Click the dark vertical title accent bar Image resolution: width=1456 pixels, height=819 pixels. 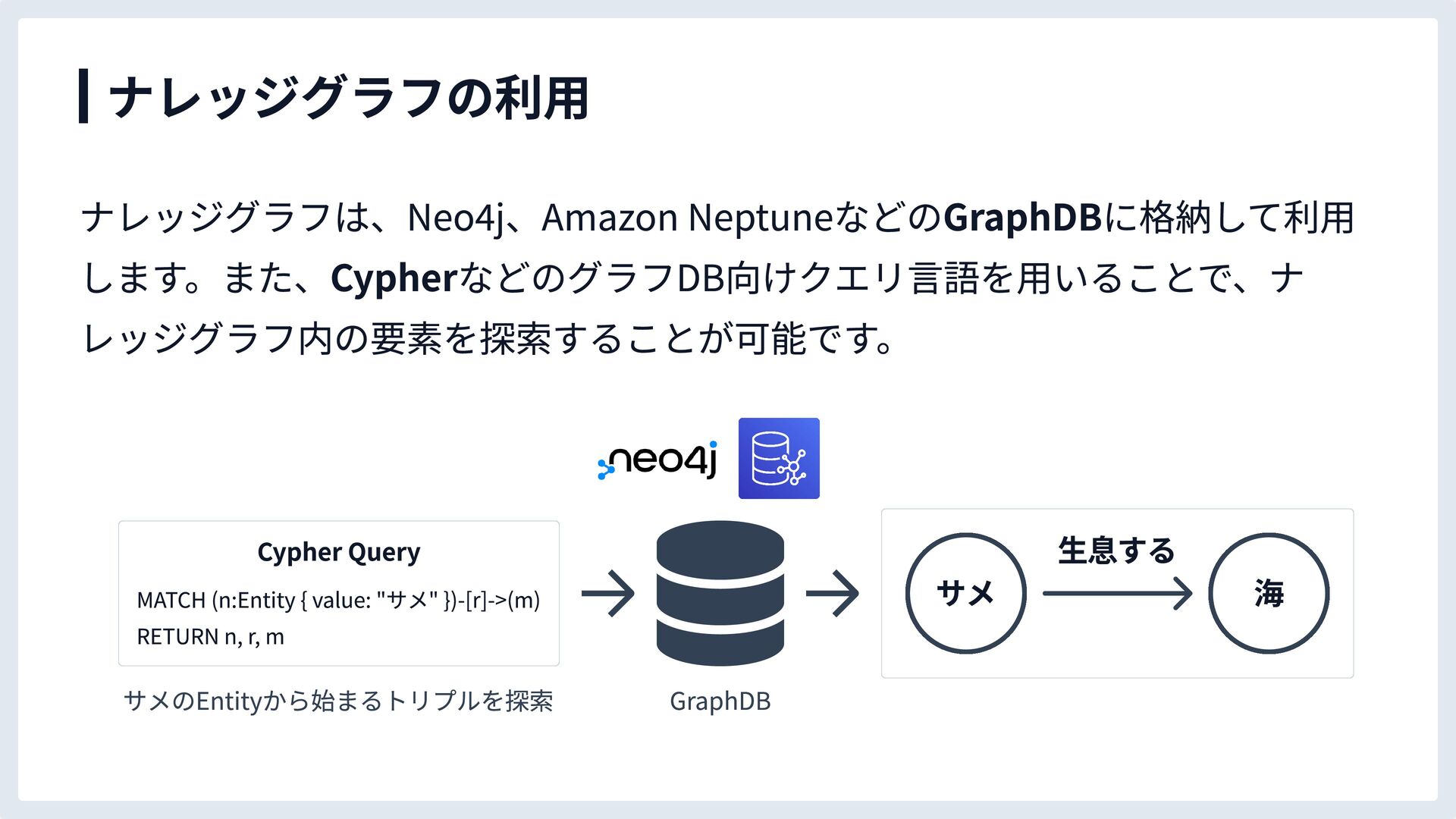pos(83,96)
